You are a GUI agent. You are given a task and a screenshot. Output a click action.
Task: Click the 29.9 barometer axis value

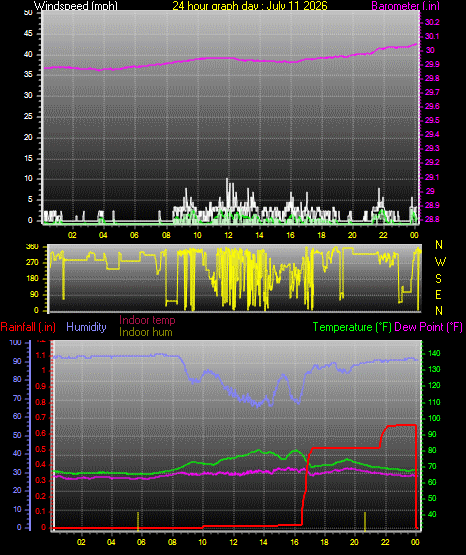click(432, 64)
